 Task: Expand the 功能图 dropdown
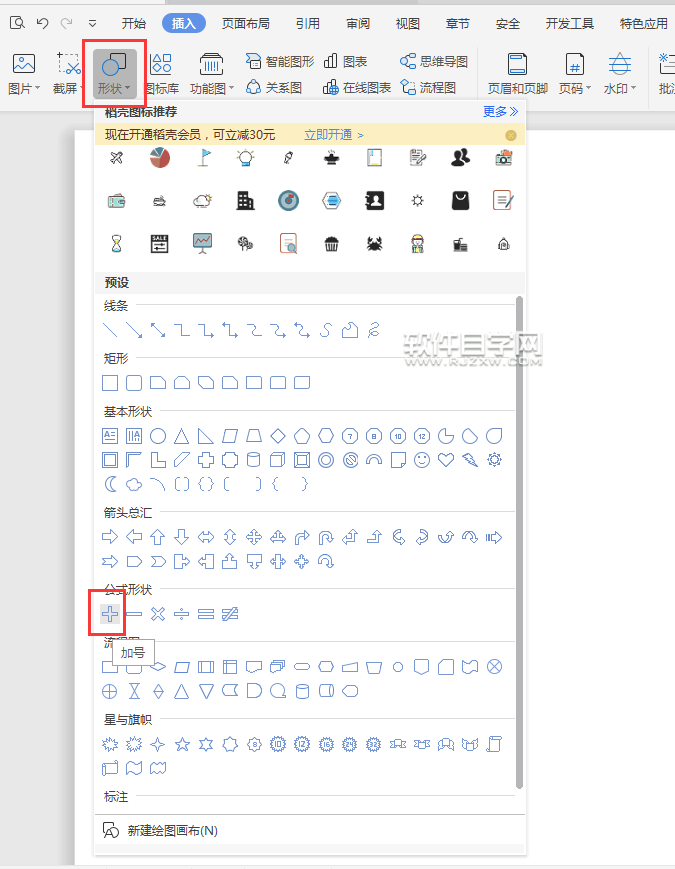coord(212,74)
